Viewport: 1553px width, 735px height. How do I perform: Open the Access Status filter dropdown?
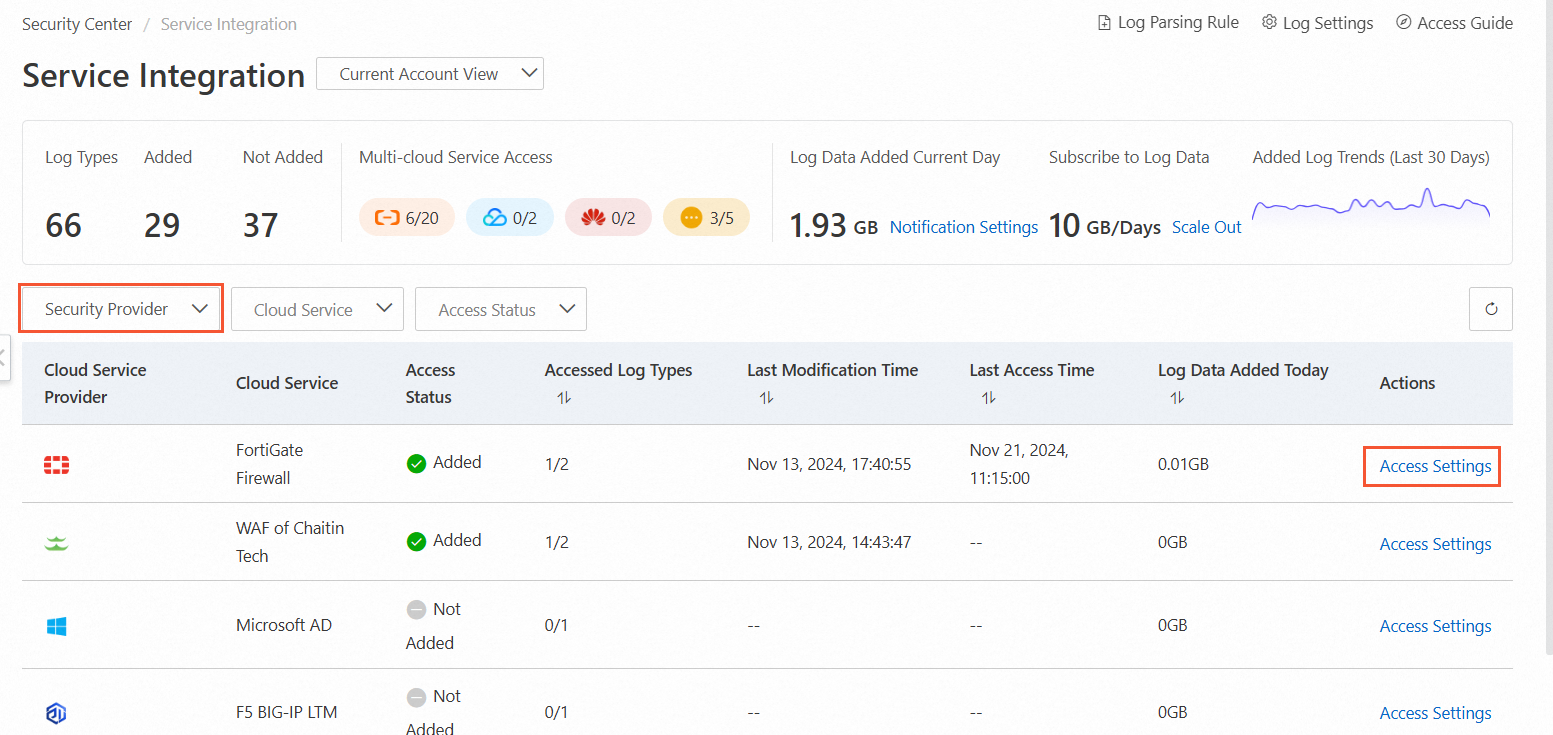point(500,309)
